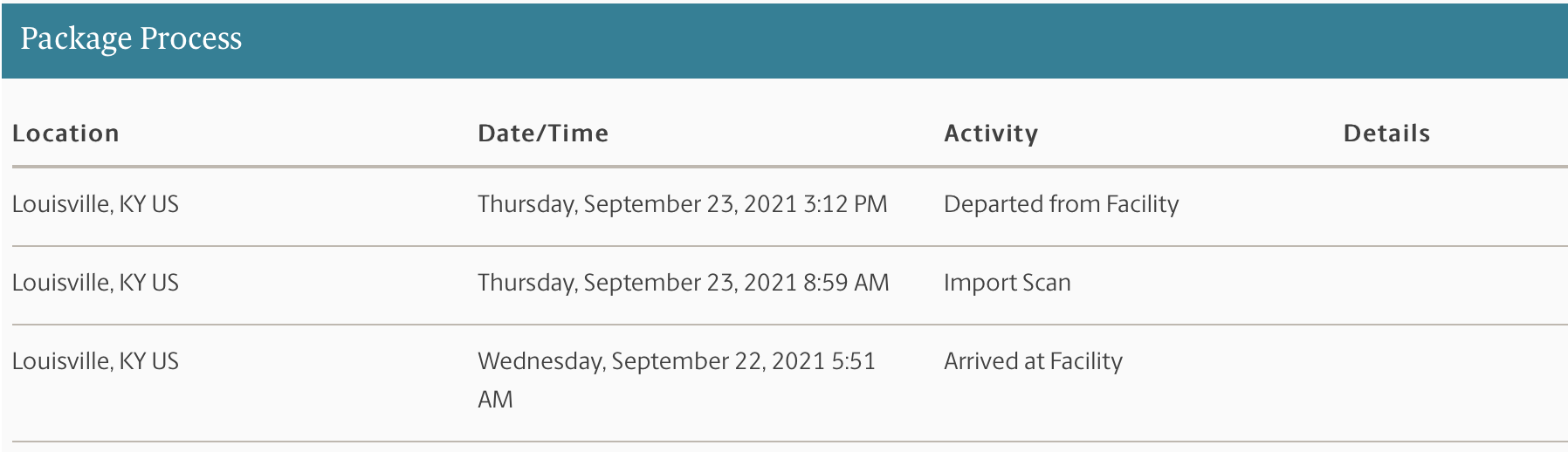Select Louisville location in Arrived at Facility row
Viewport: 1568px width, 452px height.
95,361
